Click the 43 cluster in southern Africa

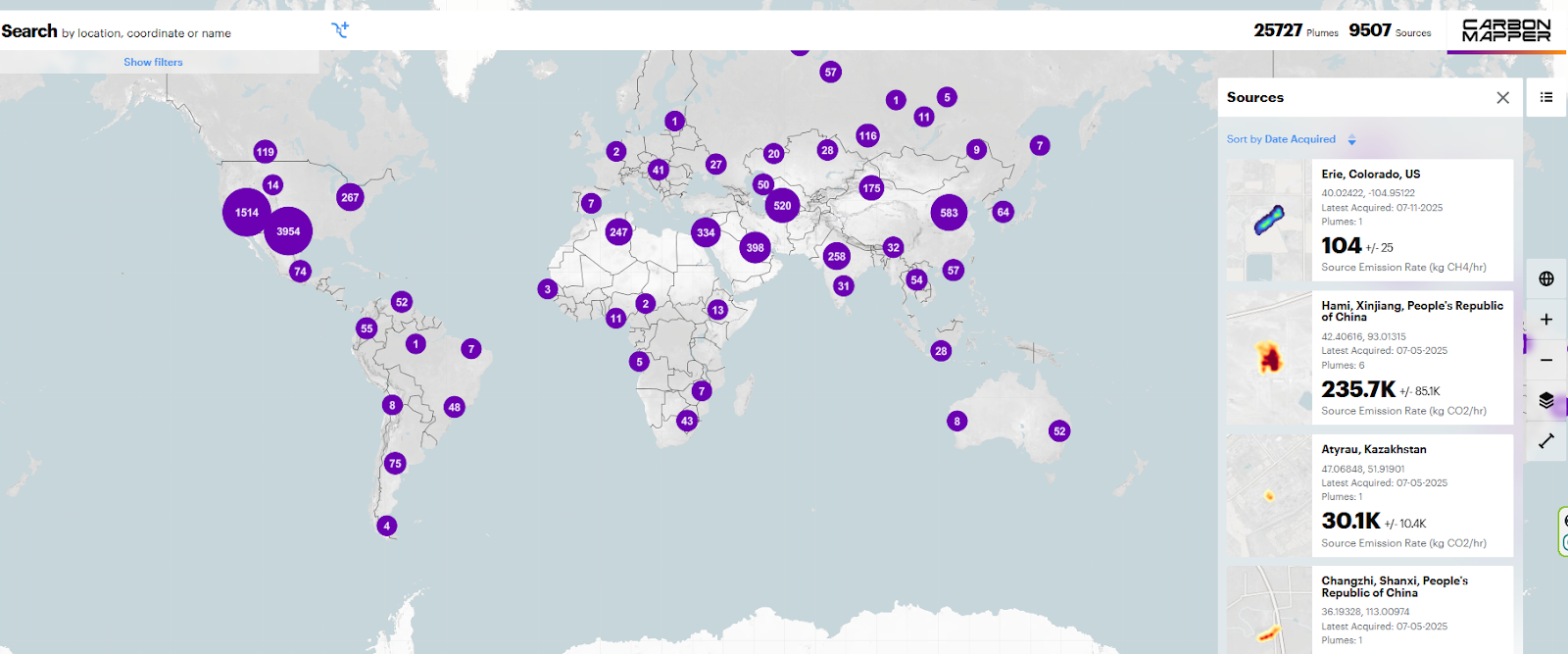[687, 421]
